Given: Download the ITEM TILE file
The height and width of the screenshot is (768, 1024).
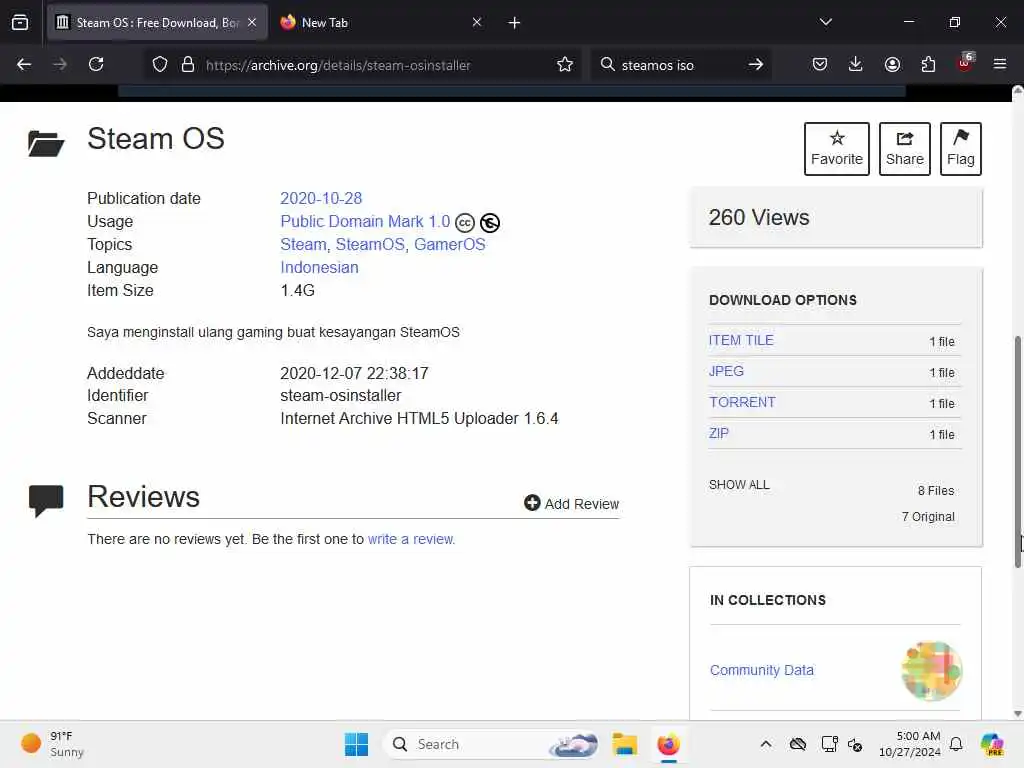Looking at the screenshot, I should coord(741,340).
